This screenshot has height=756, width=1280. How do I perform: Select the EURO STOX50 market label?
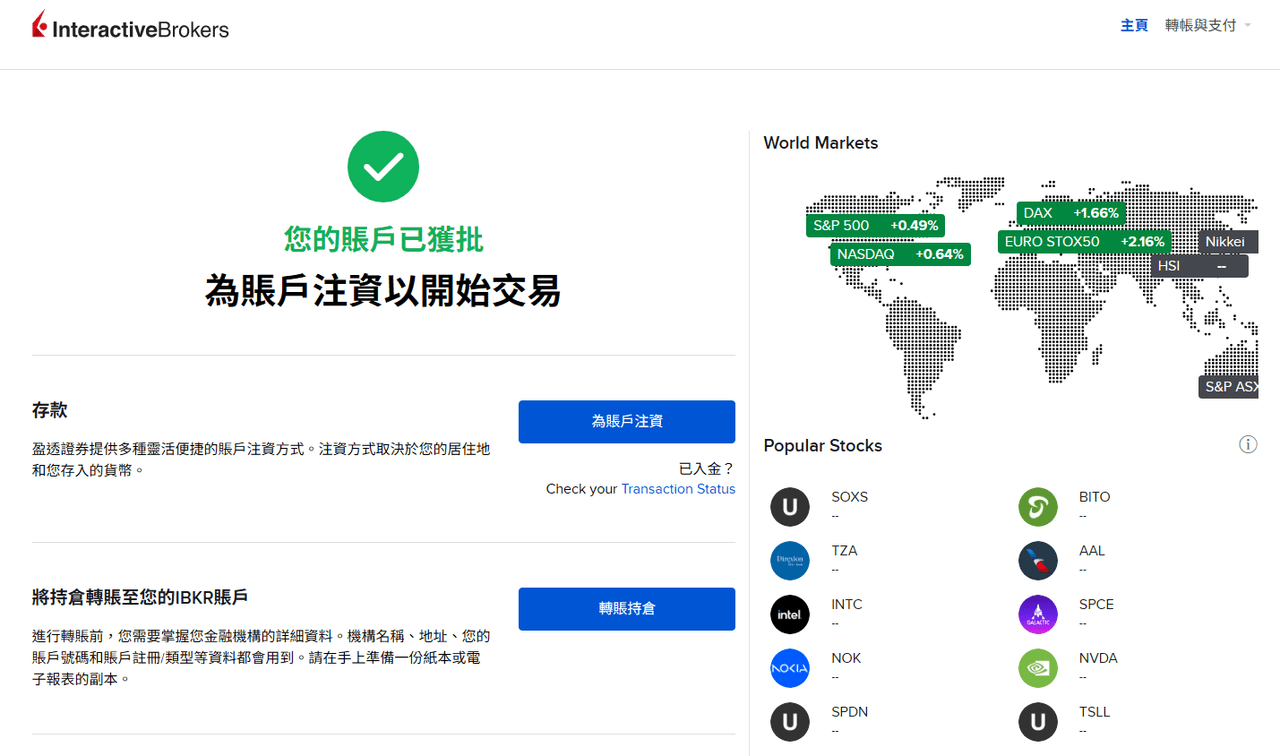(x=1084, y=241)
